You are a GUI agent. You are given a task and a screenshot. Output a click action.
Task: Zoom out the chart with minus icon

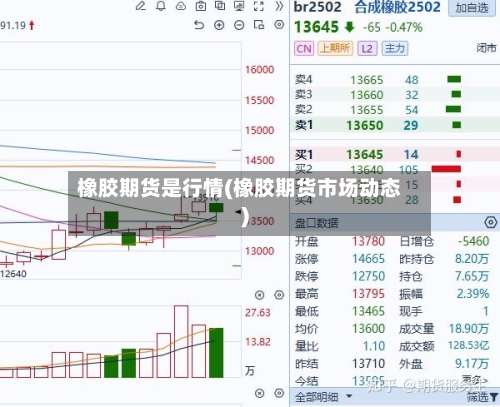tap(239, 25)
